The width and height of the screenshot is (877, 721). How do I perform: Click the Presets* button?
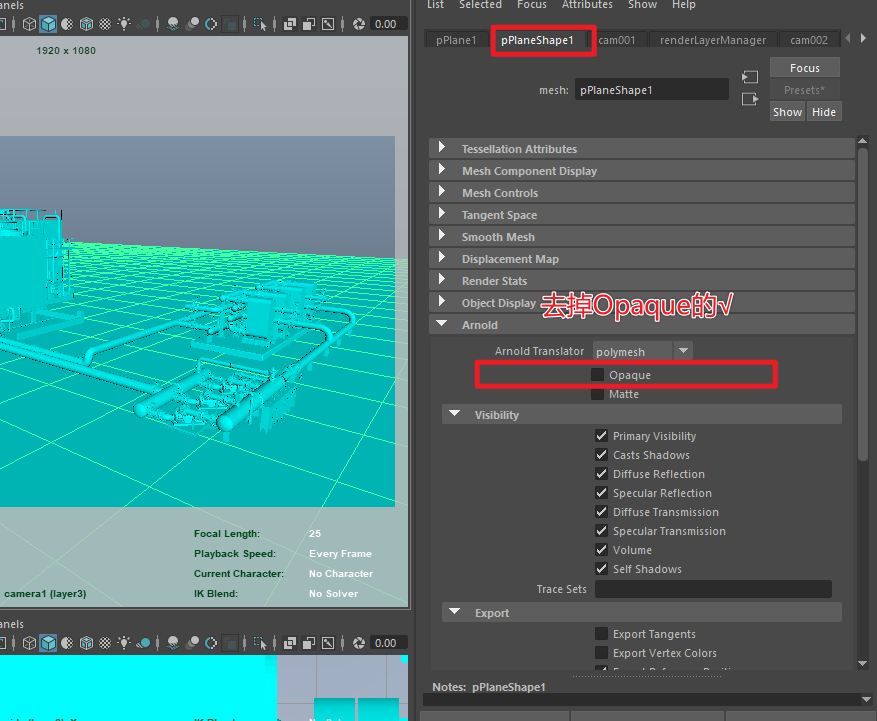click(x=805, y=89)
